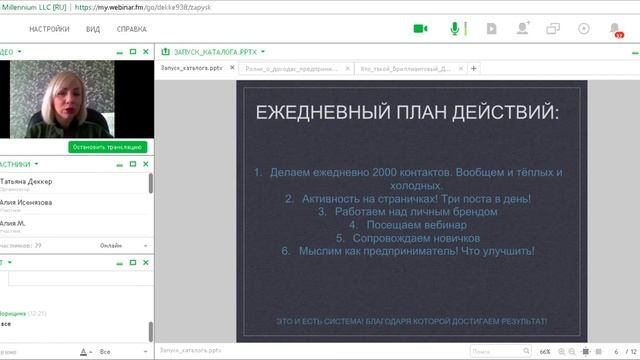
Task: Open the notifications bell icon
Action: (x=615, y=29)
